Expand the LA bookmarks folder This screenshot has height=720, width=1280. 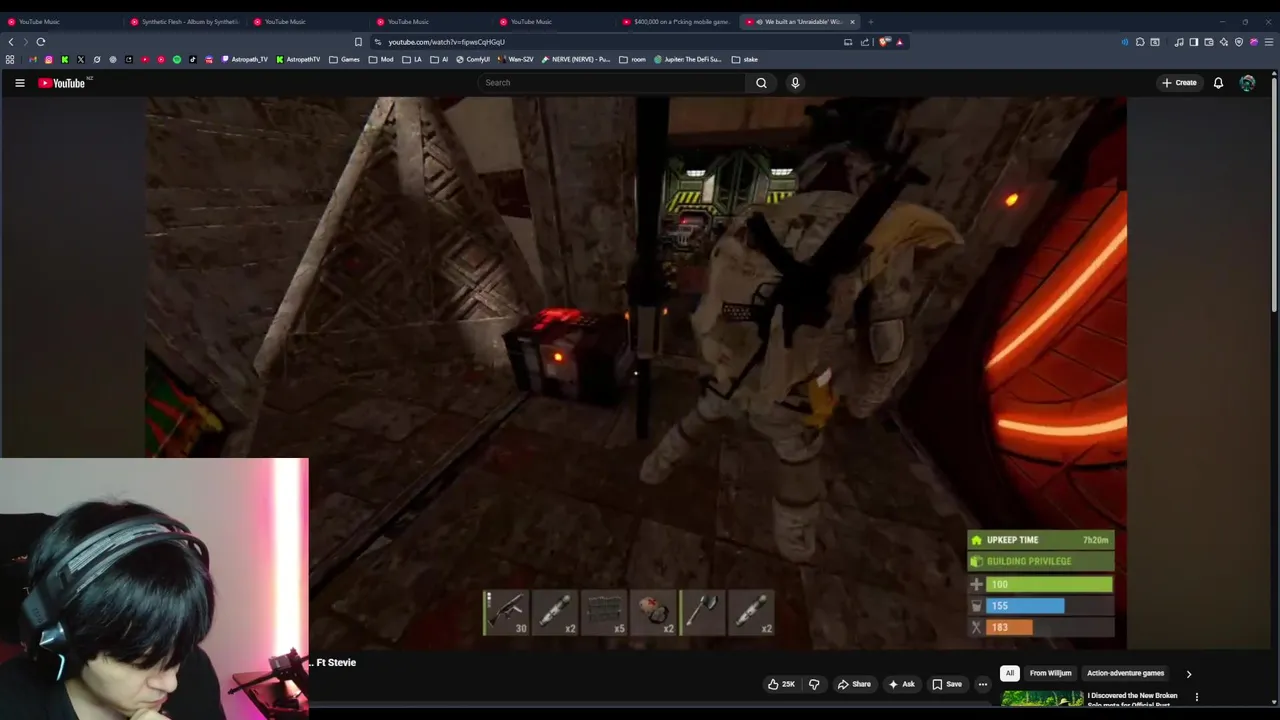(x=412, y=60)
